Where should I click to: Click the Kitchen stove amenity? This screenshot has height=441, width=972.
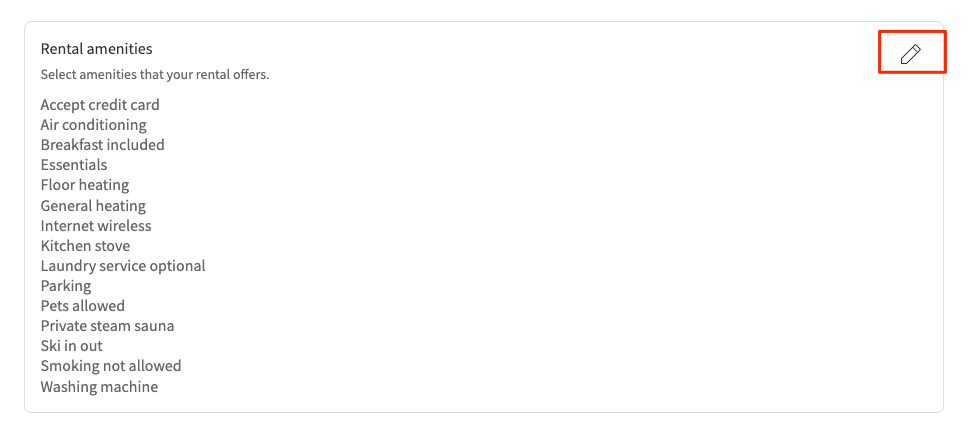[x=85, y=246]
